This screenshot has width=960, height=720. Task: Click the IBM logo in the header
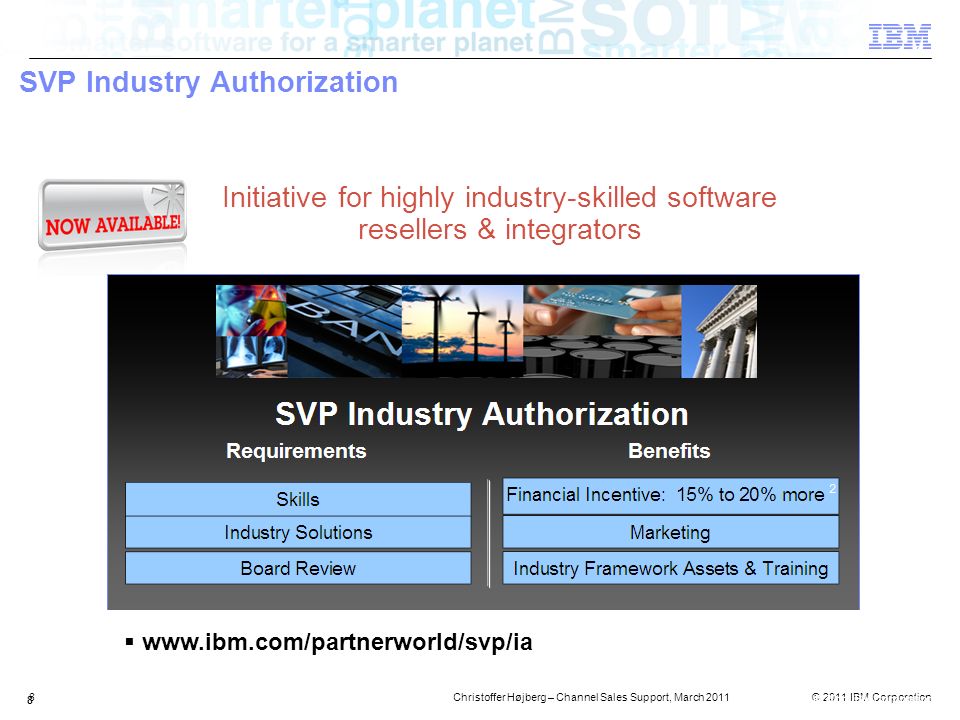[x=899, y=37]
